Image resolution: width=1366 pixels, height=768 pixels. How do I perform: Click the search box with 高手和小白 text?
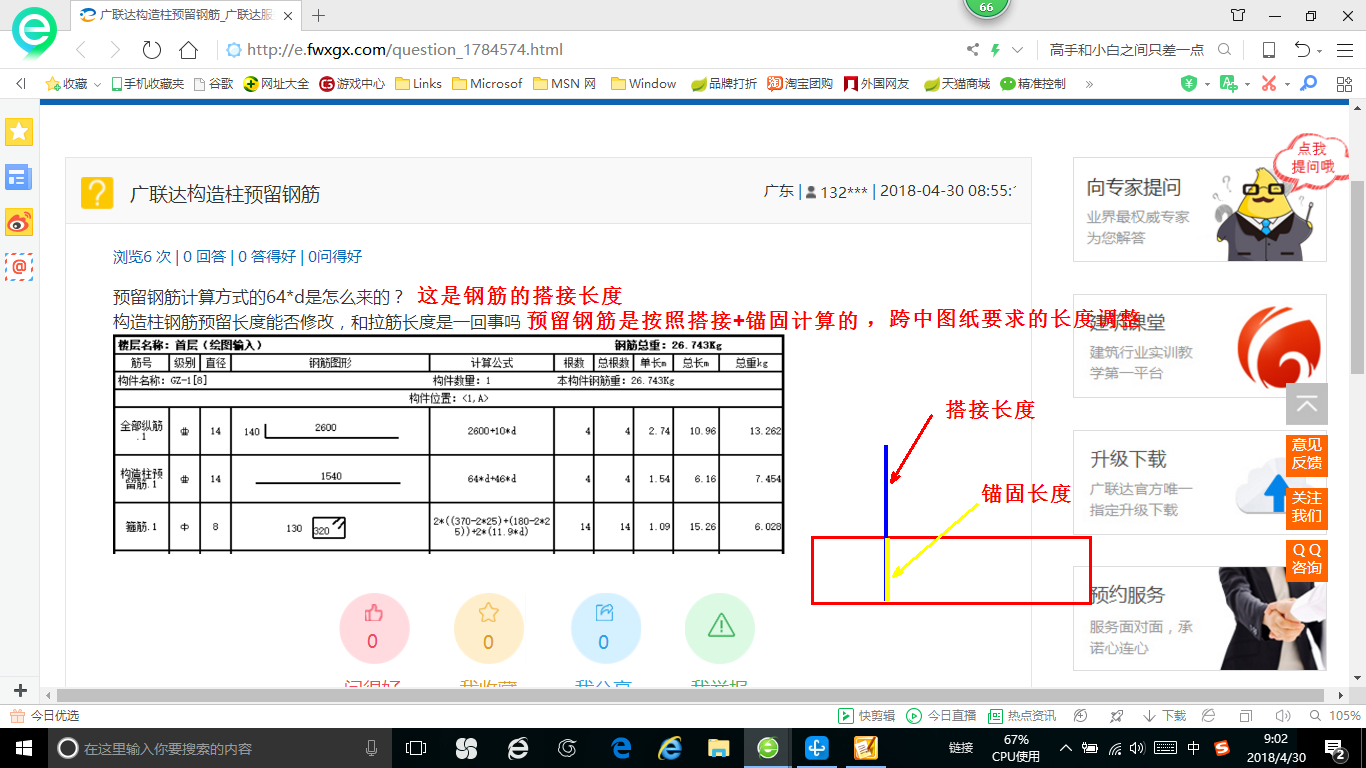[x=1126, y=50]
